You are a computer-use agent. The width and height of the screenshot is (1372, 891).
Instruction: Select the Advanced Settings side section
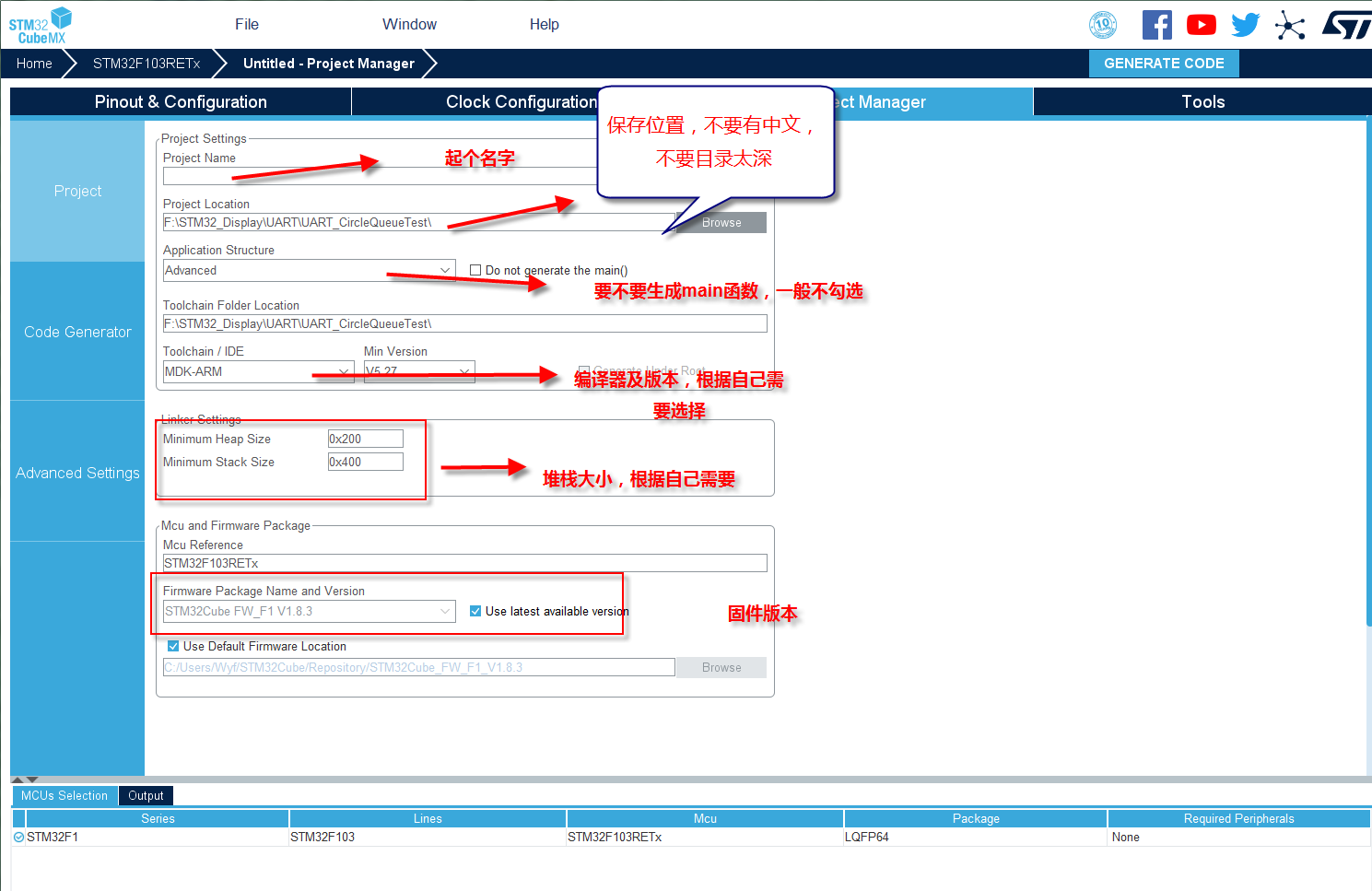(77, 474)
